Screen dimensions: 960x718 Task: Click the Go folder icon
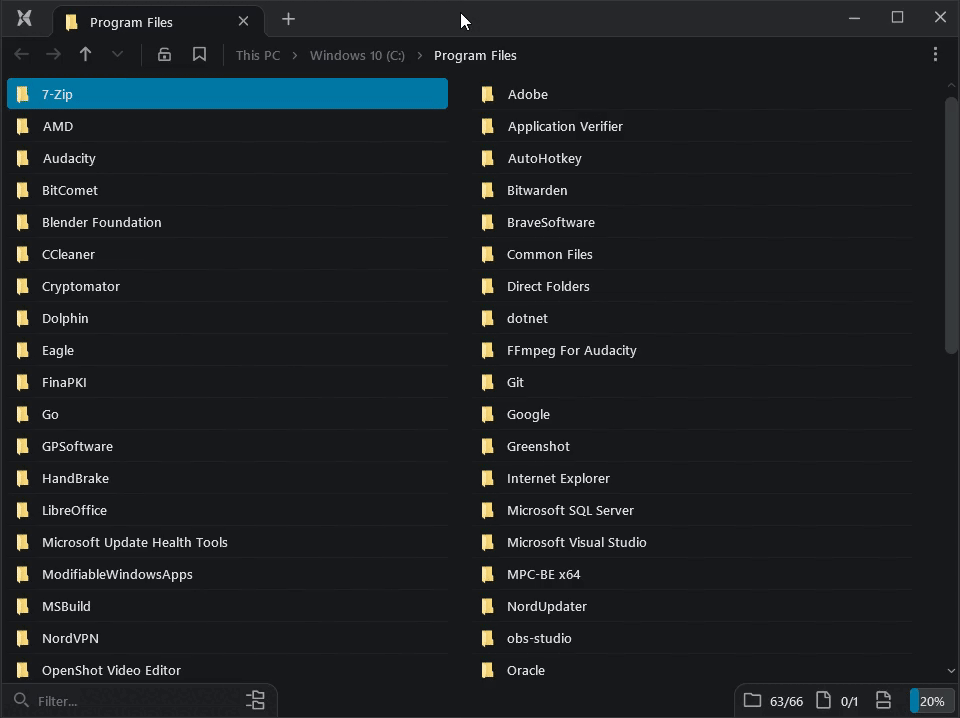23,414
